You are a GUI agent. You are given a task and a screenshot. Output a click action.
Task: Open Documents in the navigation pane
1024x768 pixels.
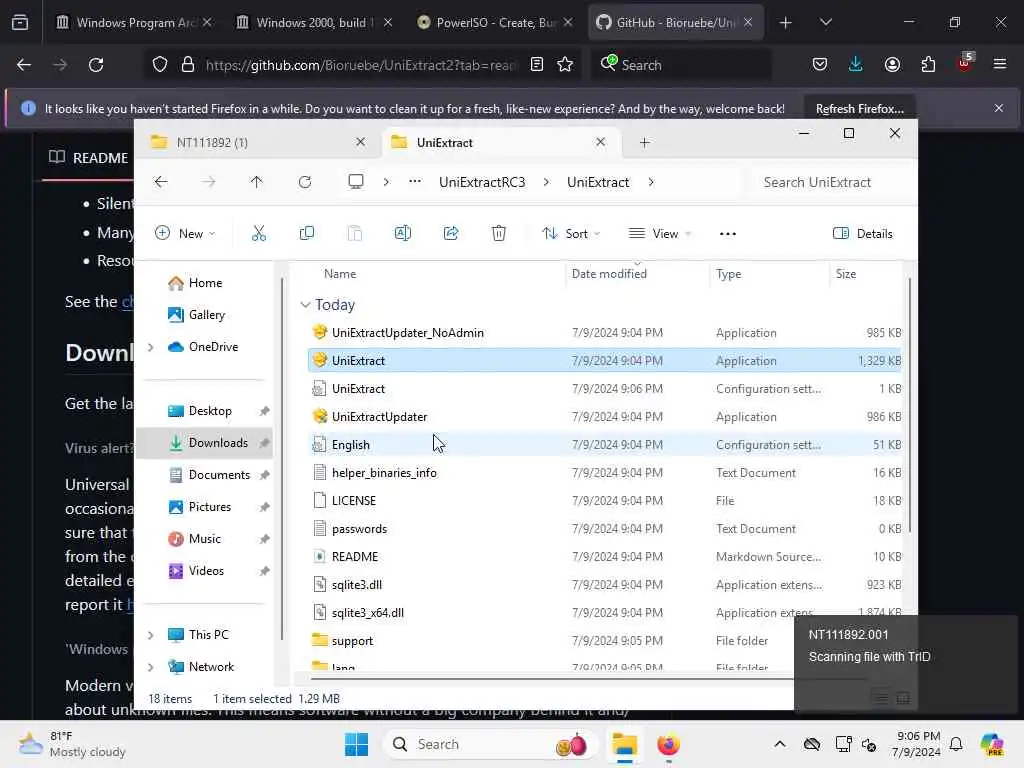tap(219, 475)
